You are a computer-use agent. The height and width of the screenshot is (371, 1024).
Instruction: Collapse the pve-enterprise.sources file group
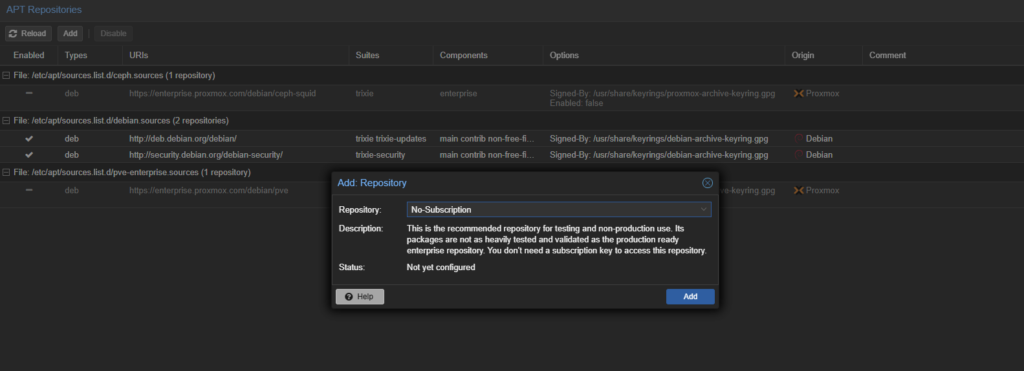6,172
